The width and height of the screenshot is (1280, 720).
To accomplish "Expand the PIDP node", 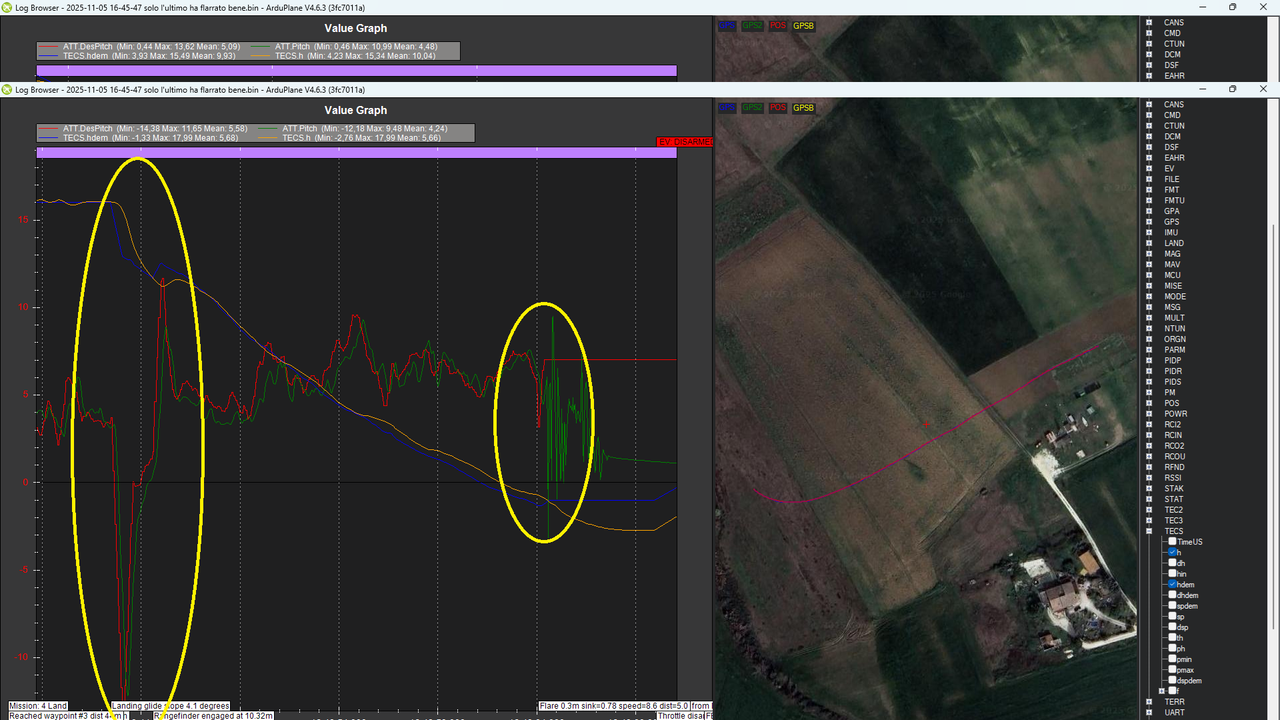I will point(1150,360).
